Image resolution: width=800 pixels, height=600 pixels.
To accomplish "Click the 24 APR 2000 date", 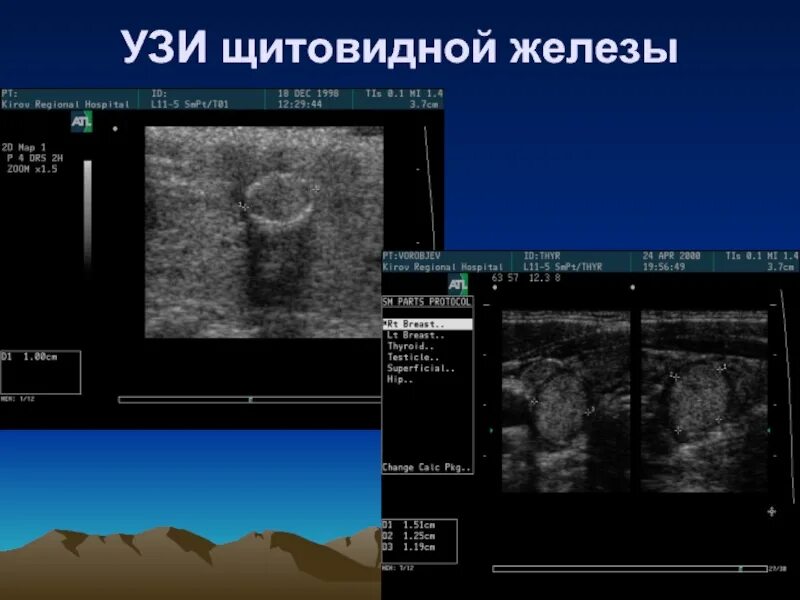I will click(671, 256).
